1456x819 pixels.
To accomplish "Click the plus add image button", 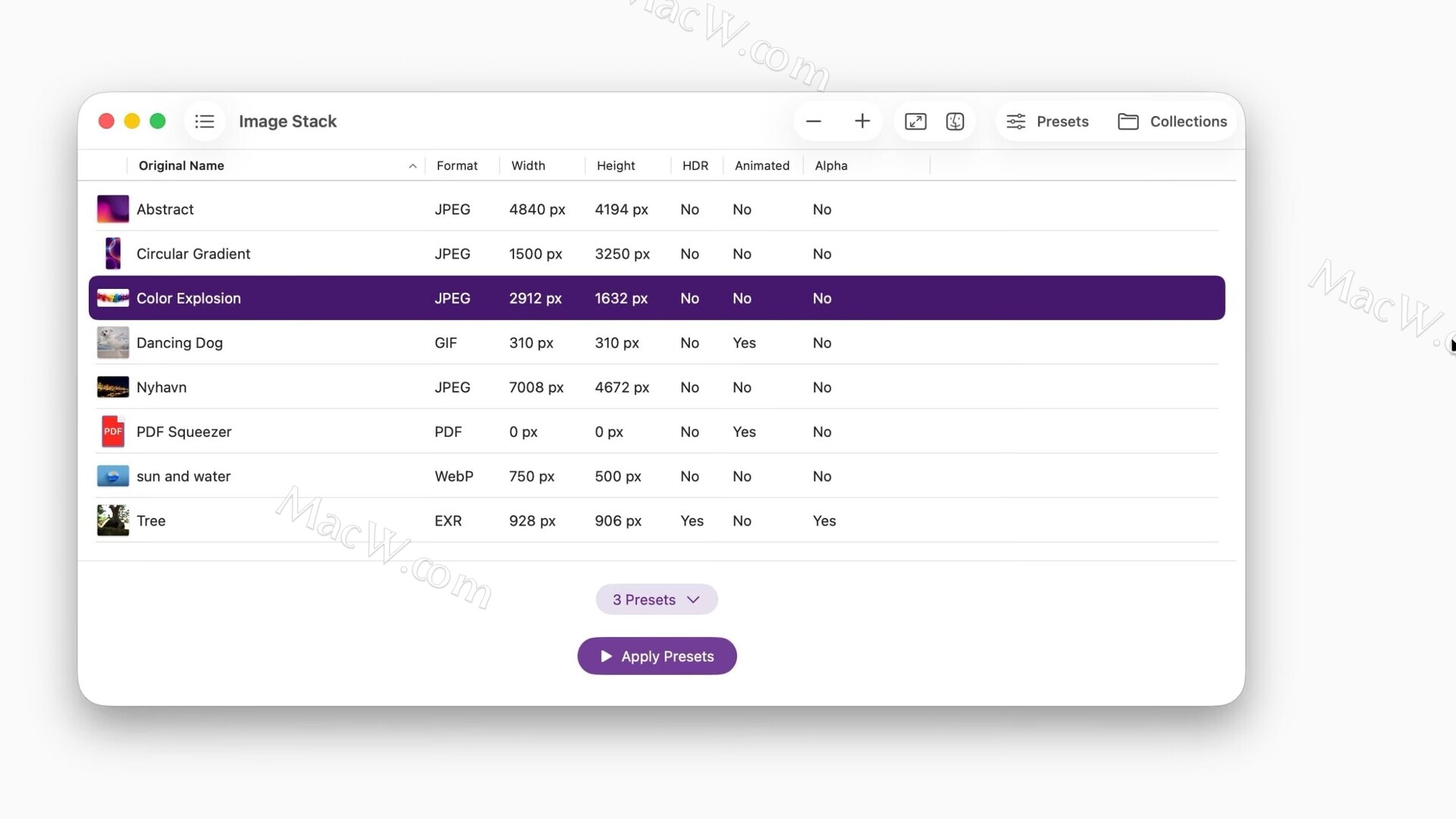I will click(862, 121).
